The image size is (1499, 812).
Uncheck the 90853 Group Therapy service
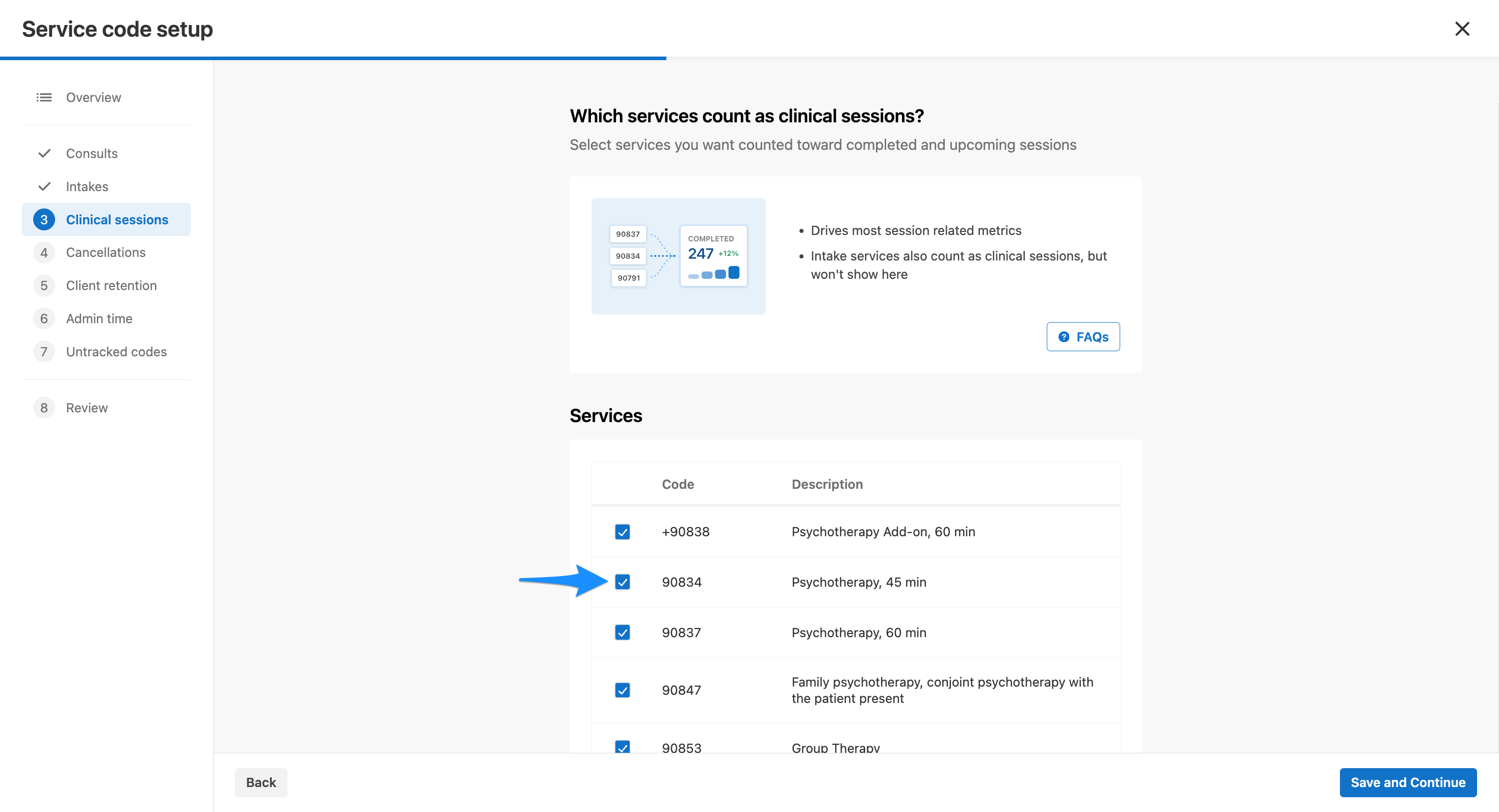pos(622,747)
